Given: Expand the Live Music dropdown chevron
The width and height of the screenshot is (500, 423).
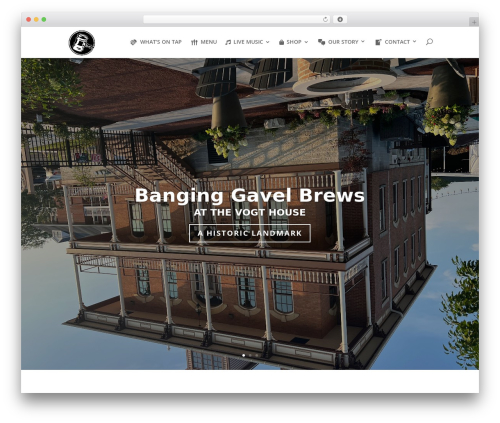Looking at the screenshot, I should tap(267, 42).
